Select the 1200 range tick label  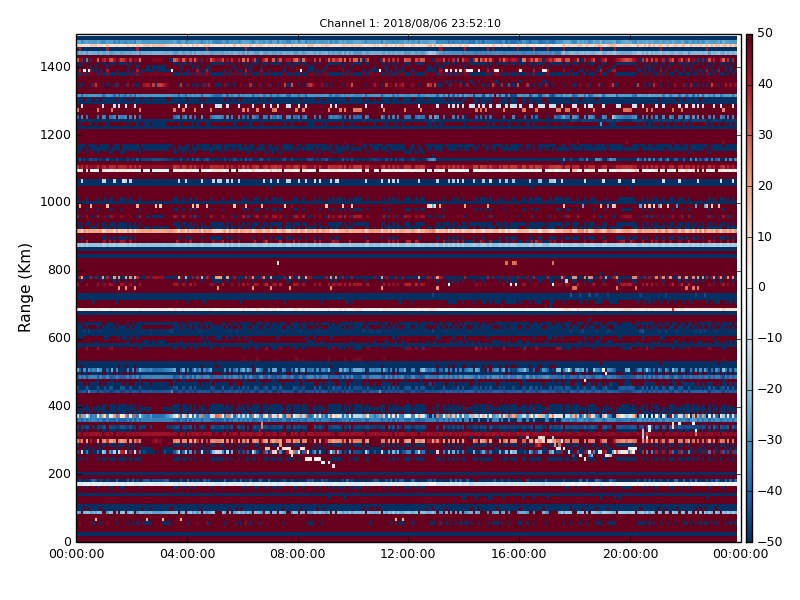[55, 135]
